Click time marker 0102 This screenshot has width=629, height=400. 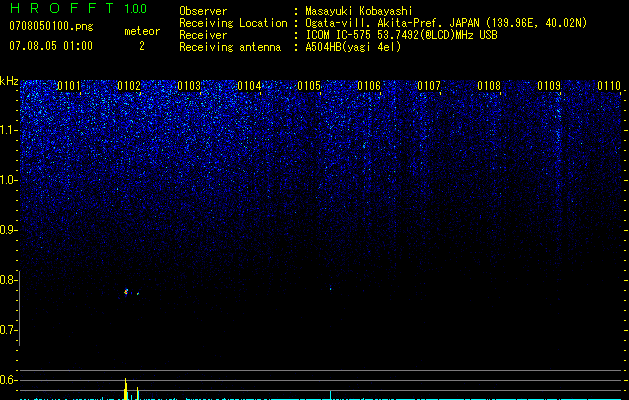click(129, 85)
